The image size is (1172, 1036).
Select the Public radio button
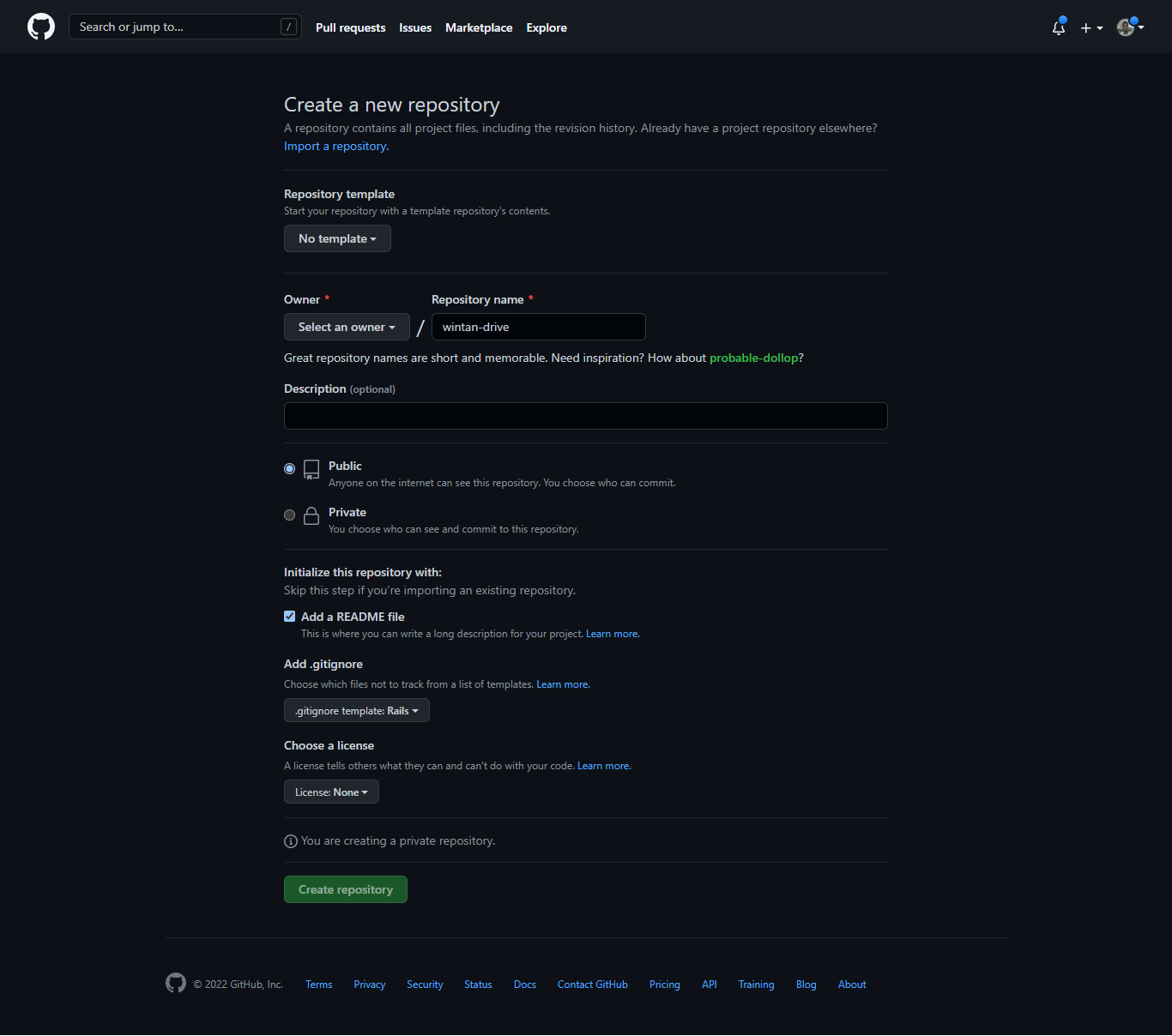point(290,468)
